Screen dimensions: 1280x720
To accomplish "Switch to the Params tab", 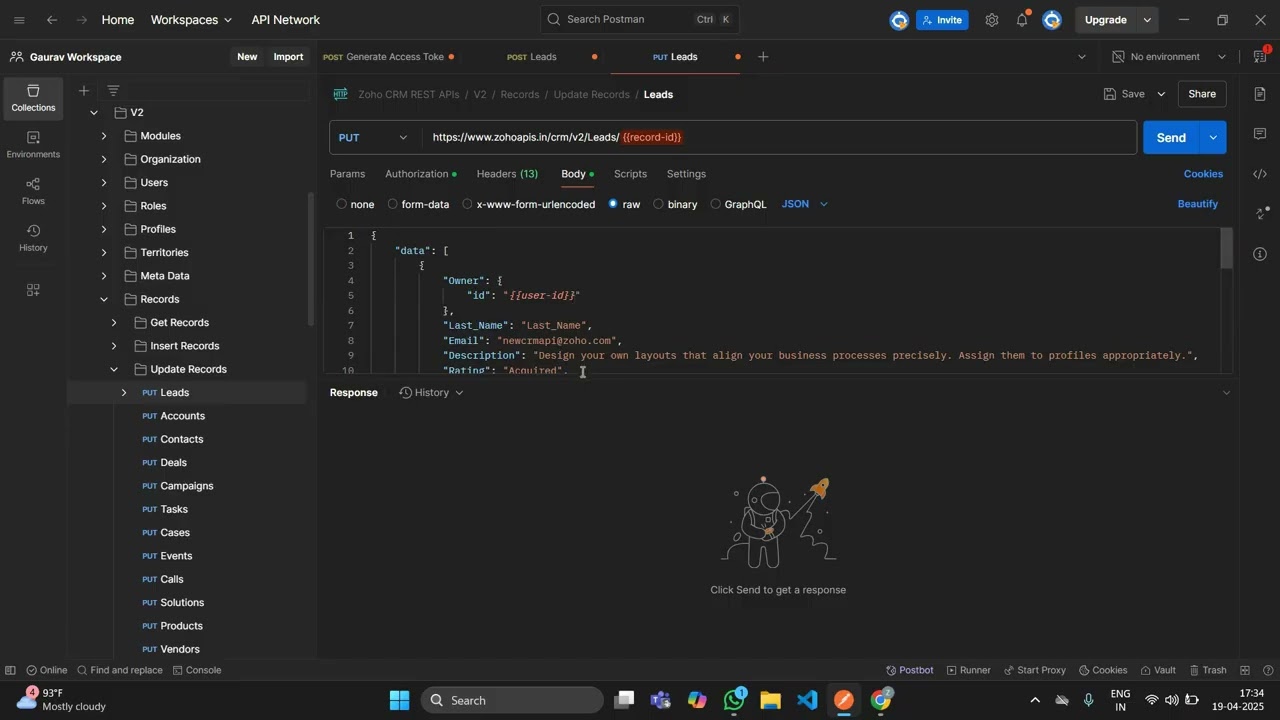I will pos(347,174).
